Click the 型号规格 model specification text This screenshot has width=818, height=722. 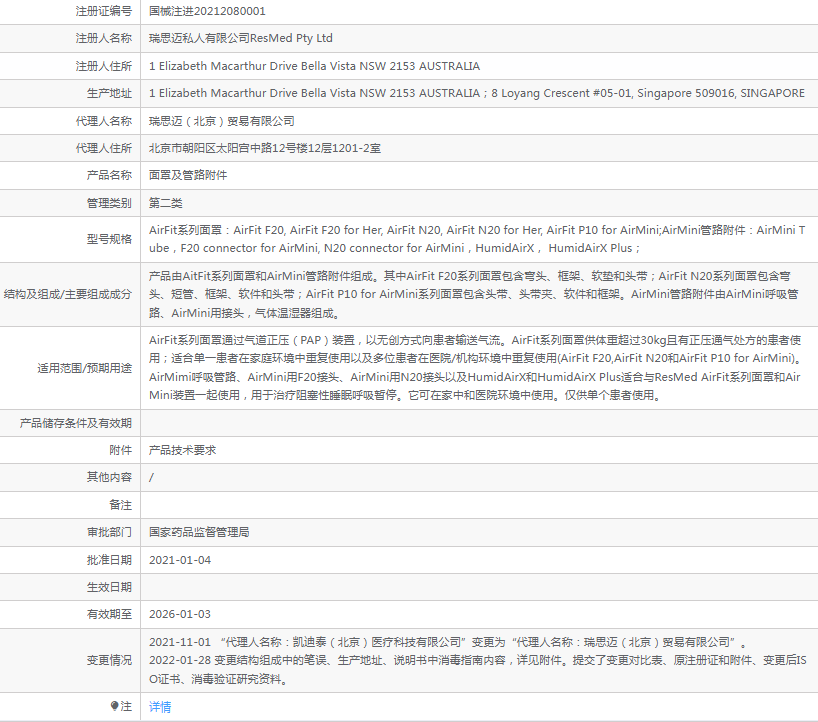coord(475,238)
